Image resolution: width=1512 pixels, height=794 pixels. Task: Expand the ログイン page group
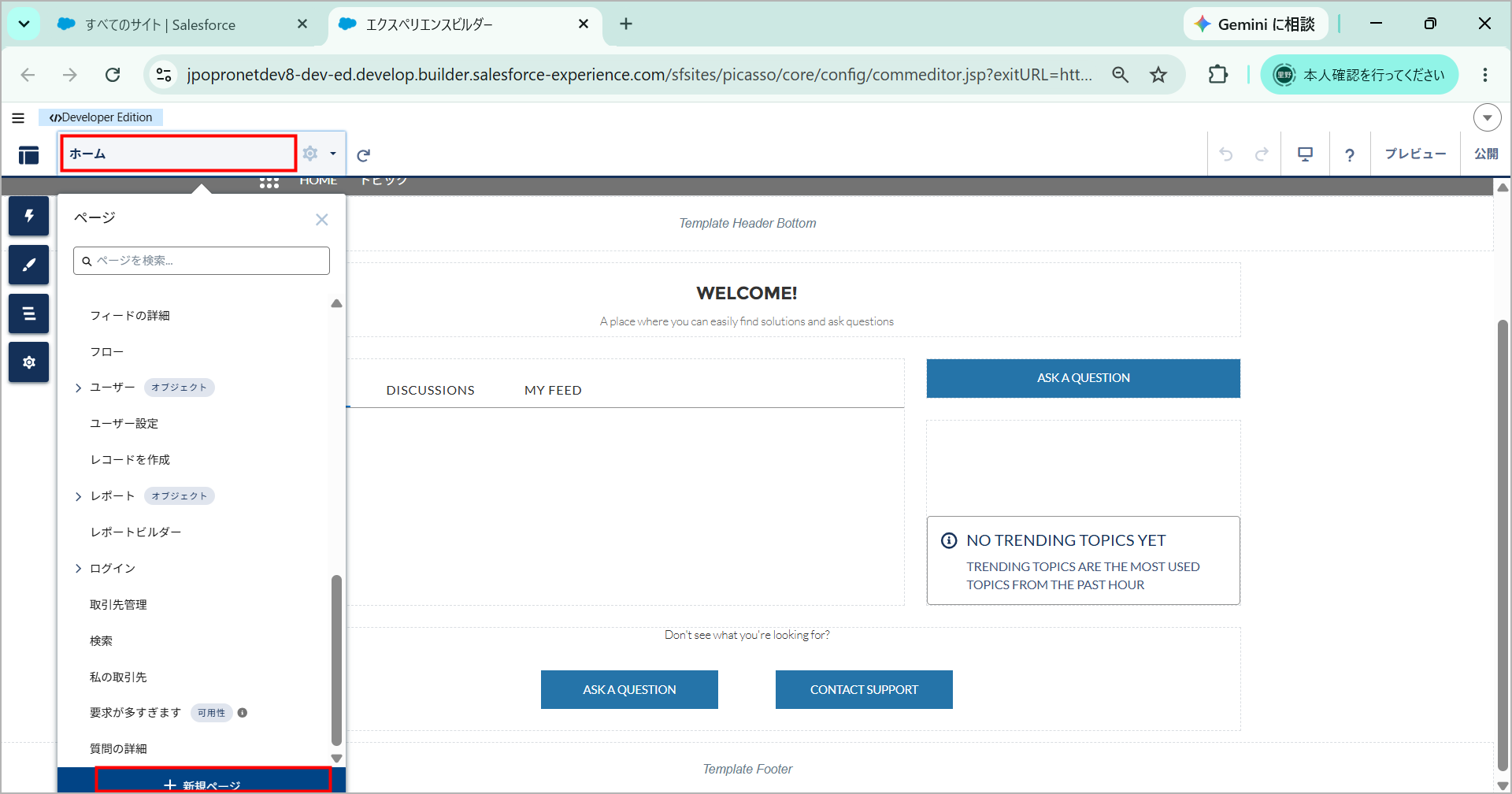click(x=78, y=569)
